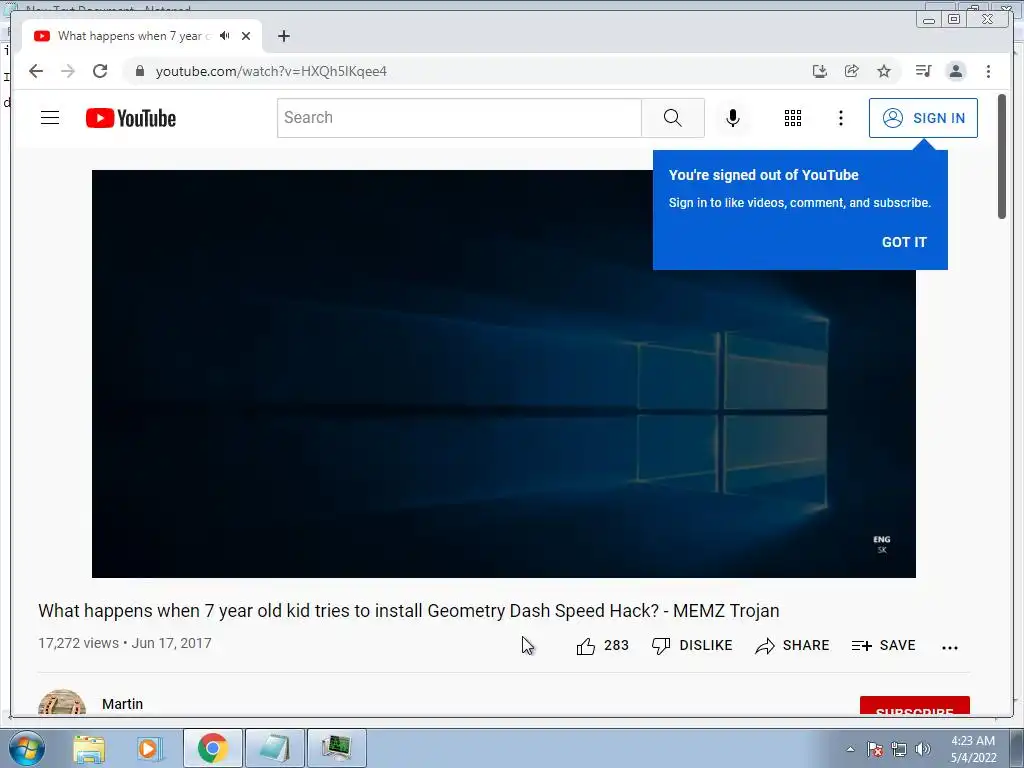The image size is (1024, 768).
Task: Open the Action Center flag icon
Action: coord(875,749)
